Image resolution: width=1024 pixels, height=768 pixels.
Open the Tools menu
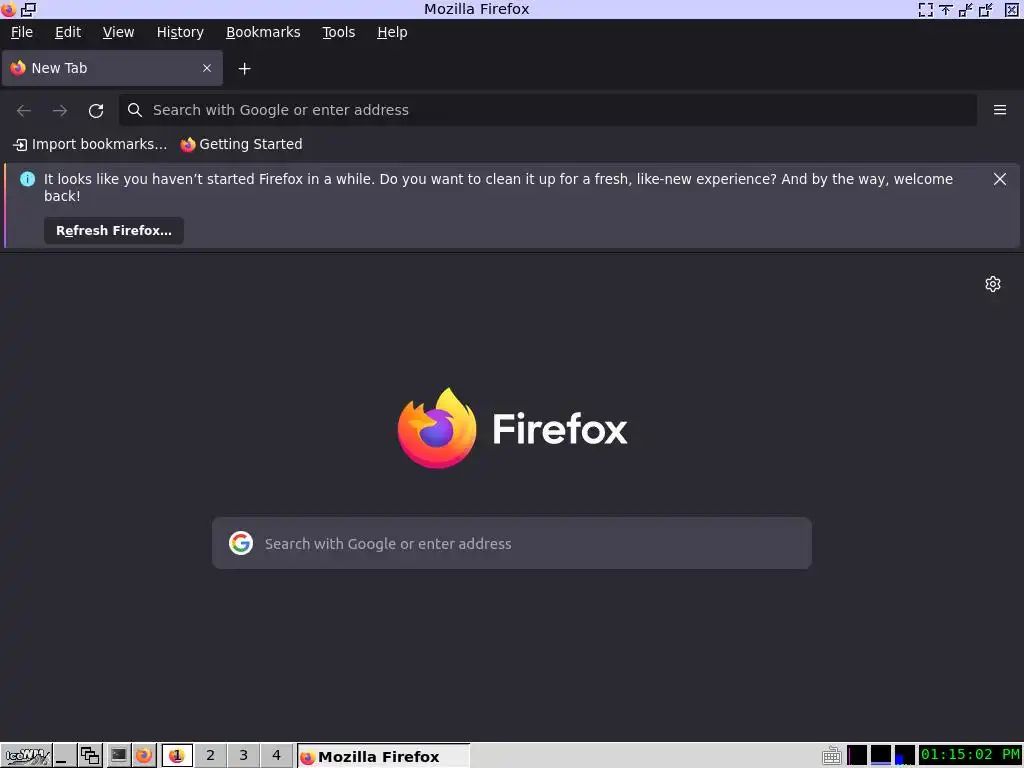[338, 32]
